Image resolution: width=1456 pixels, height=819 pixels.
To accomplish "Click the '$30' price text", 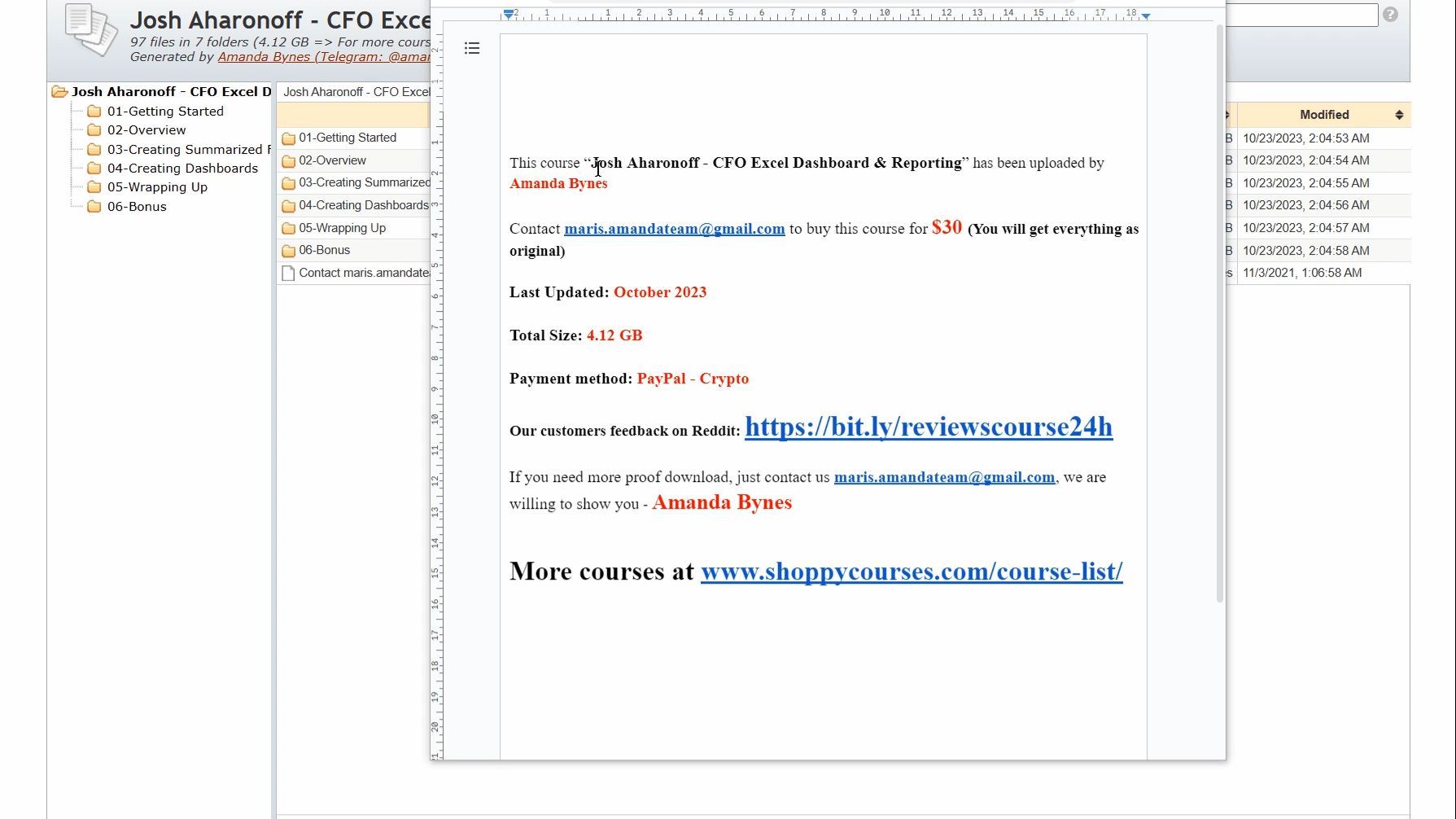I will tap(947, 227).
